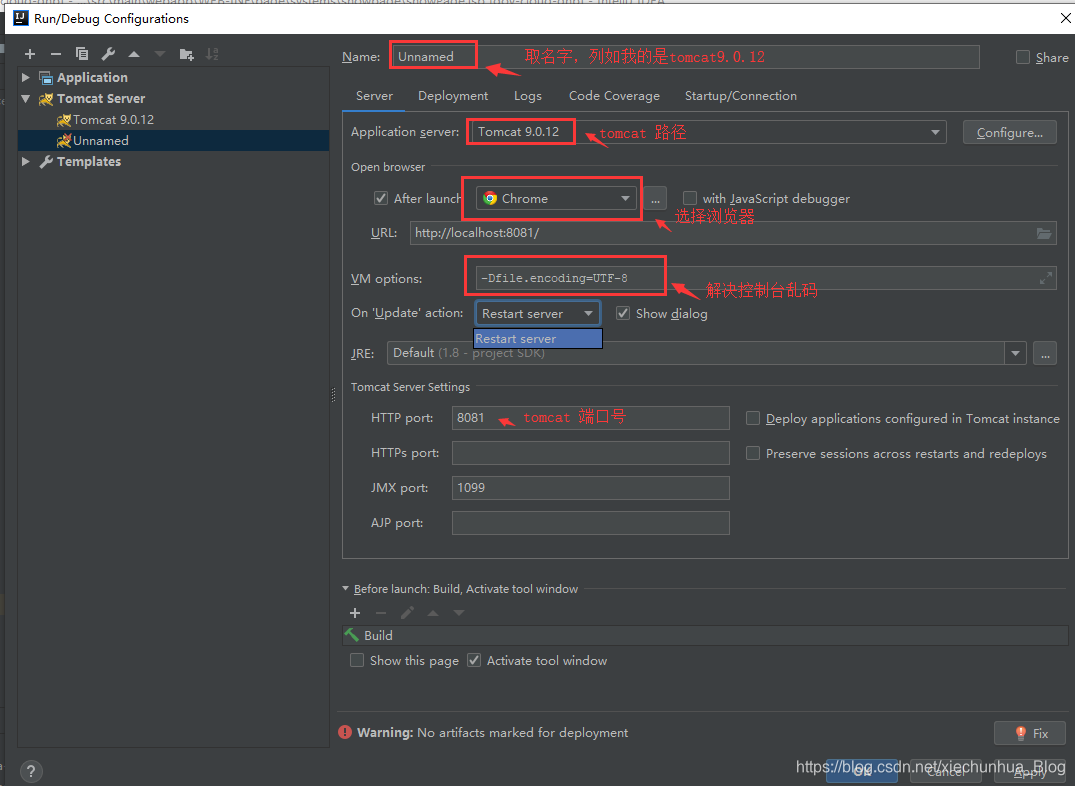Switch to the Code Coverage tab
The width and height of the screenshot is (1075, 786).
[x=614, y=96]
